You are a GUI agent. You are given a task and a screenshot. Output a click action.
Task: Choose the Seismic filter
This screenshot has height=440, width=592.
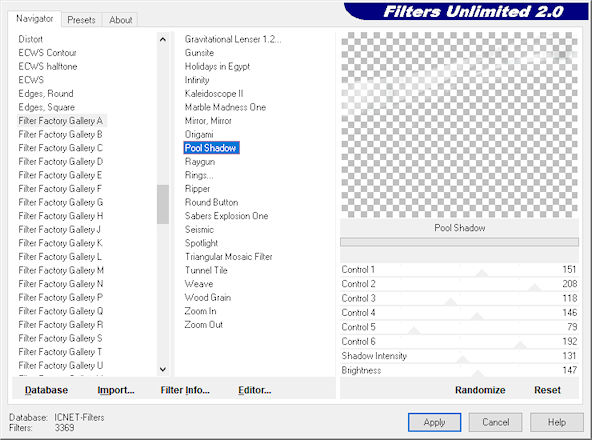(x=199, y=230)
